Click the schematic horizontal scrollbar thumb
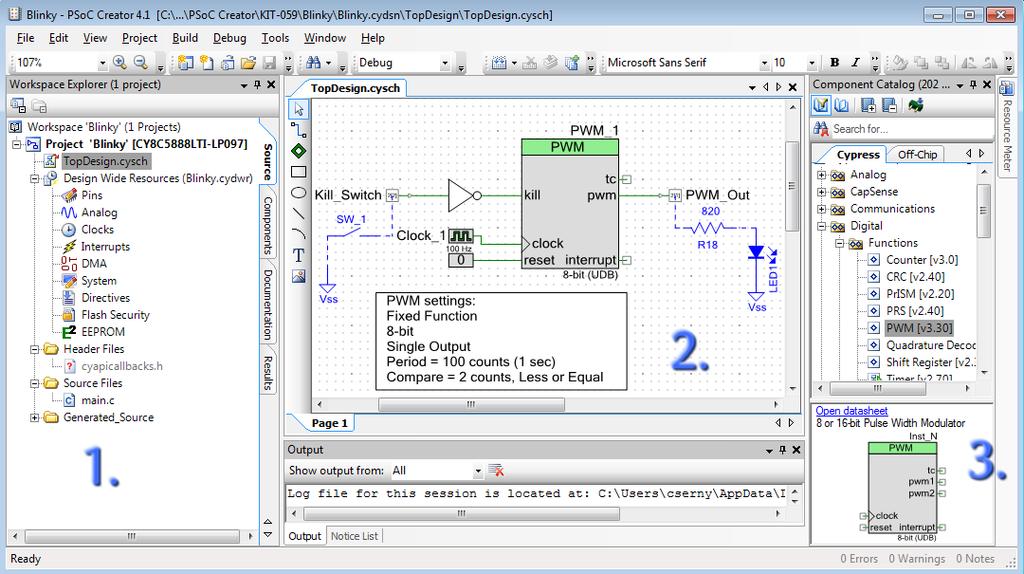Image resolution: width=1024 pixels, height=574 pixels. (472, 405)
